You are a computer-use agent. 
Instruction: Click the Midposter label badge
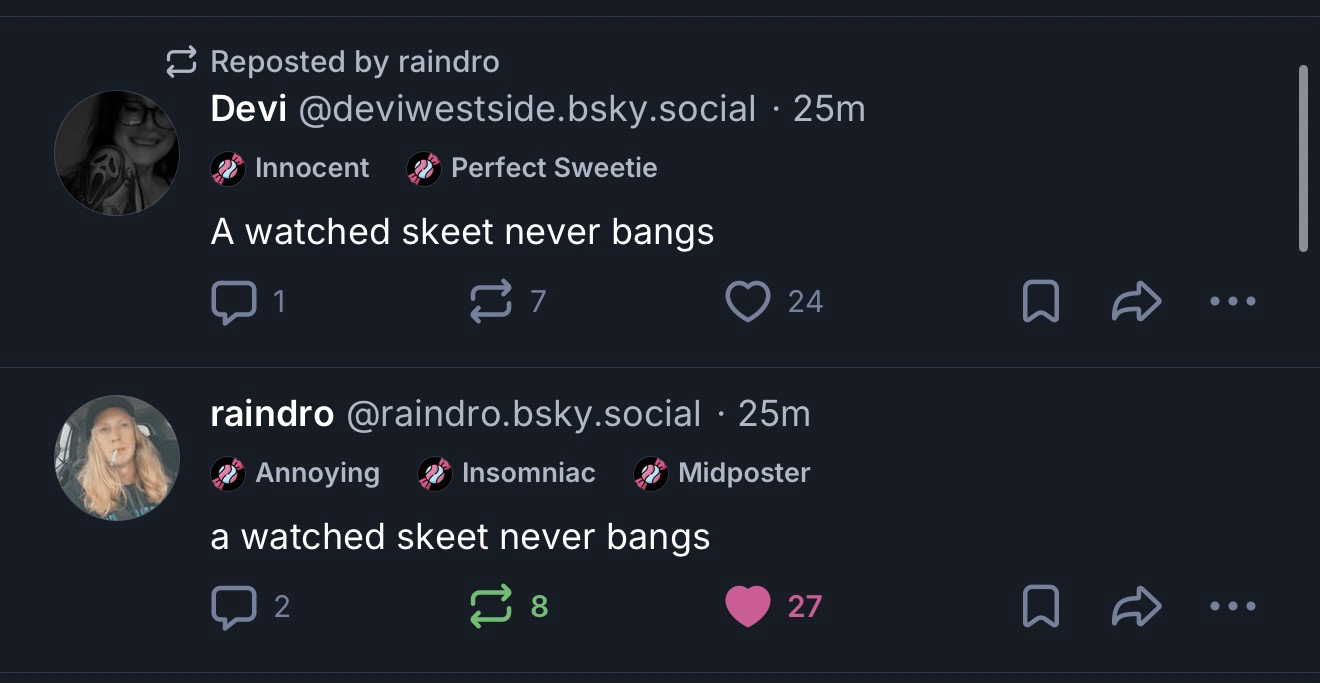coord(723,473)
